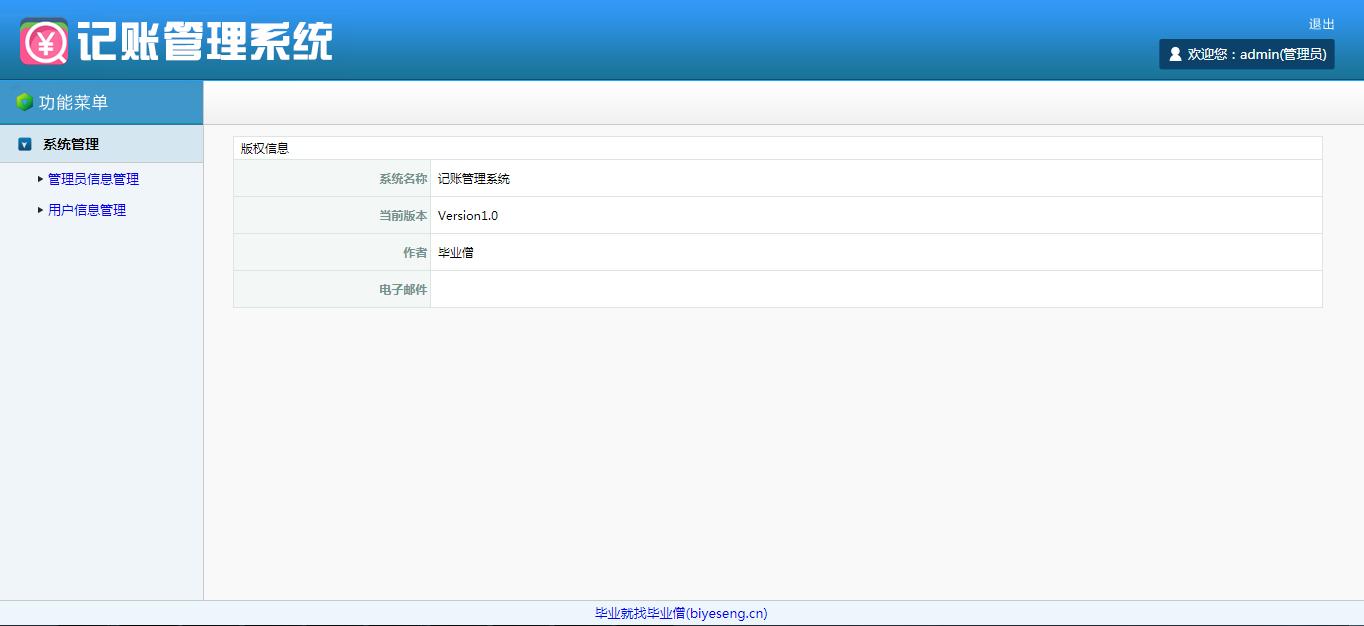Open 管理员信息管理 page
Screen dimensions: 1364x626
point(93,179)
